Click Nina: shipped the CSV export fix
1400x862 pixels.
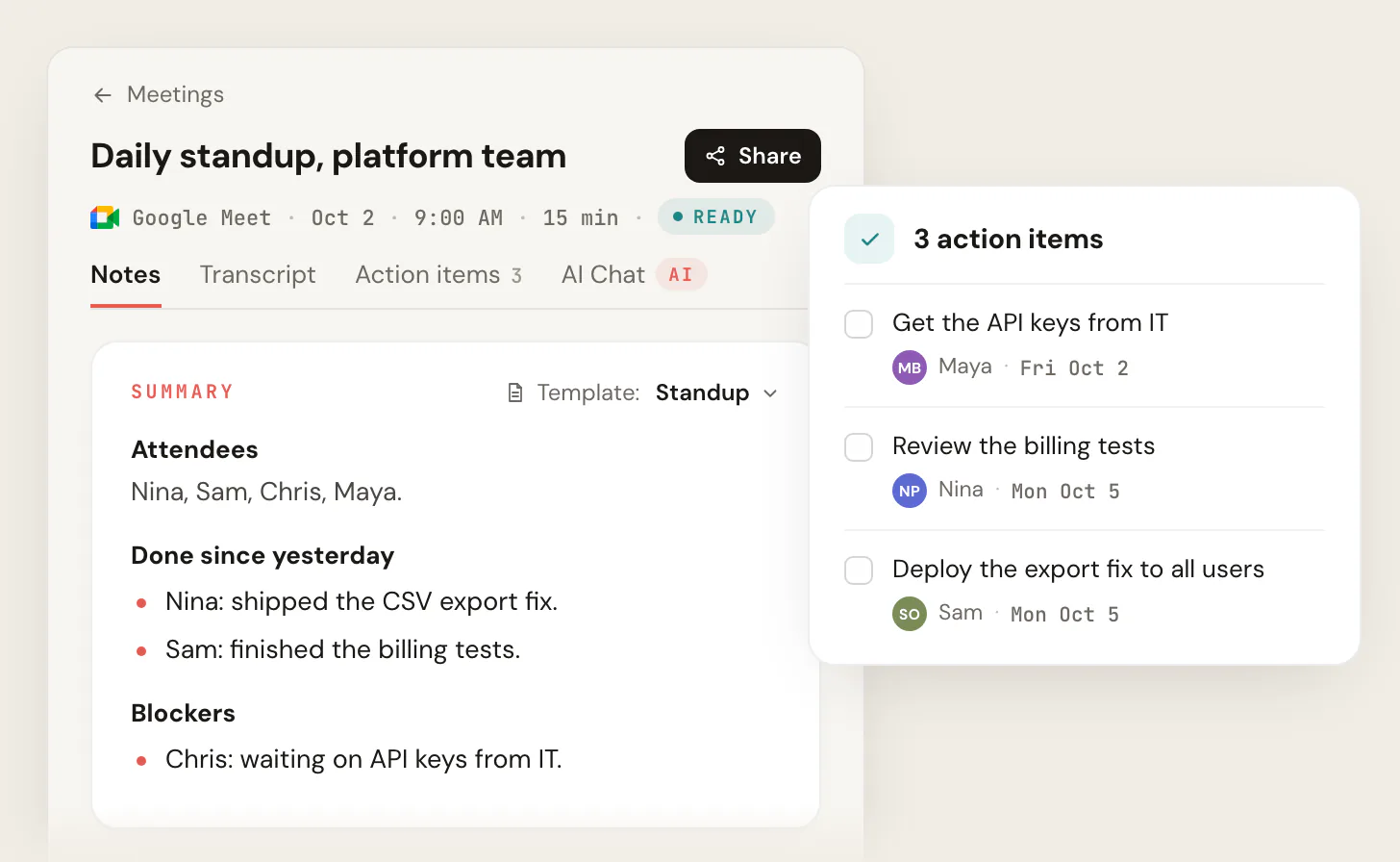click(x=362, y=601)
